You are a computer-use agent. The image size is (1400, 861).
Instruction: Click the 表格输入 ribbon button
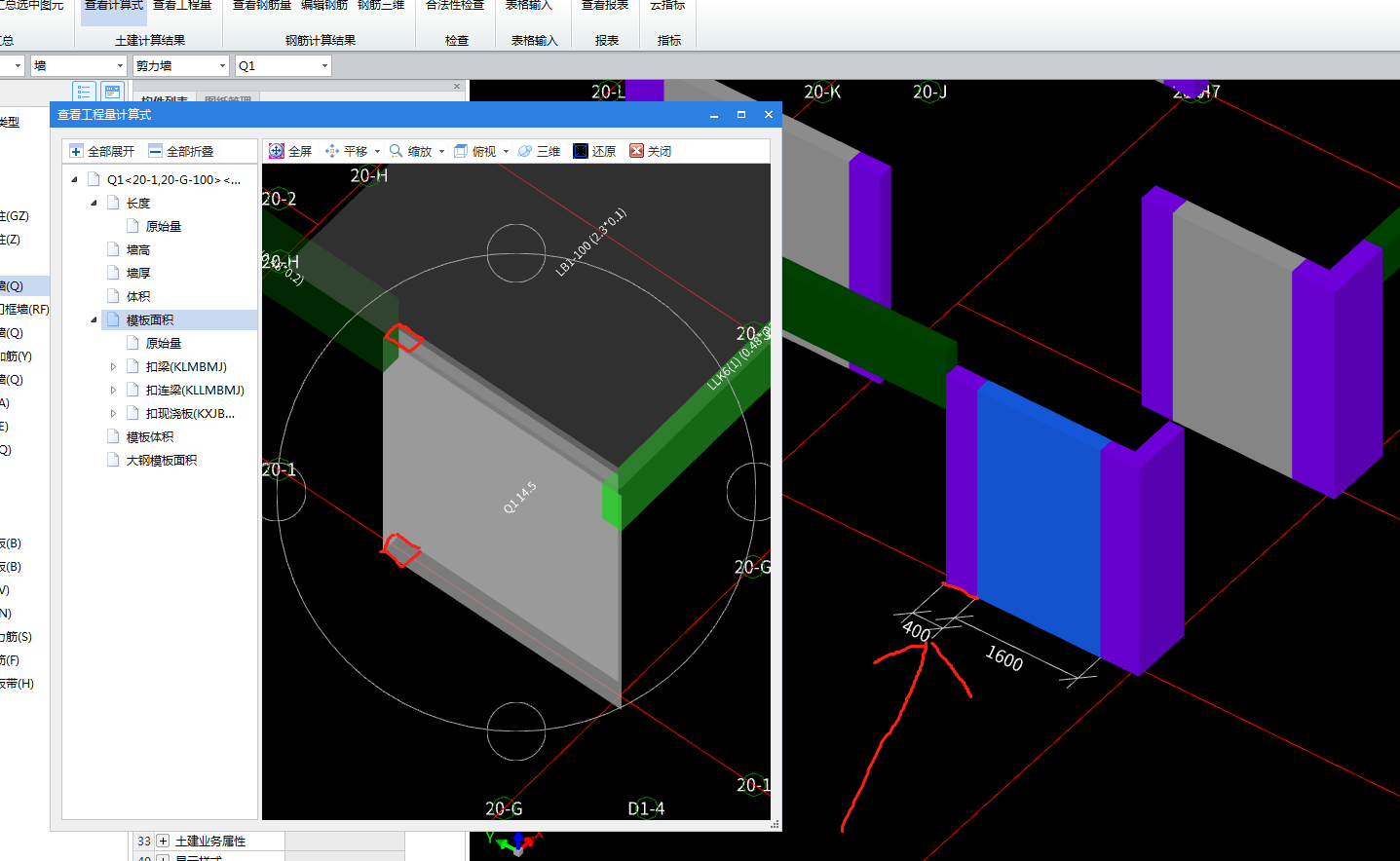pyautogui.click(x=529, y=8)
